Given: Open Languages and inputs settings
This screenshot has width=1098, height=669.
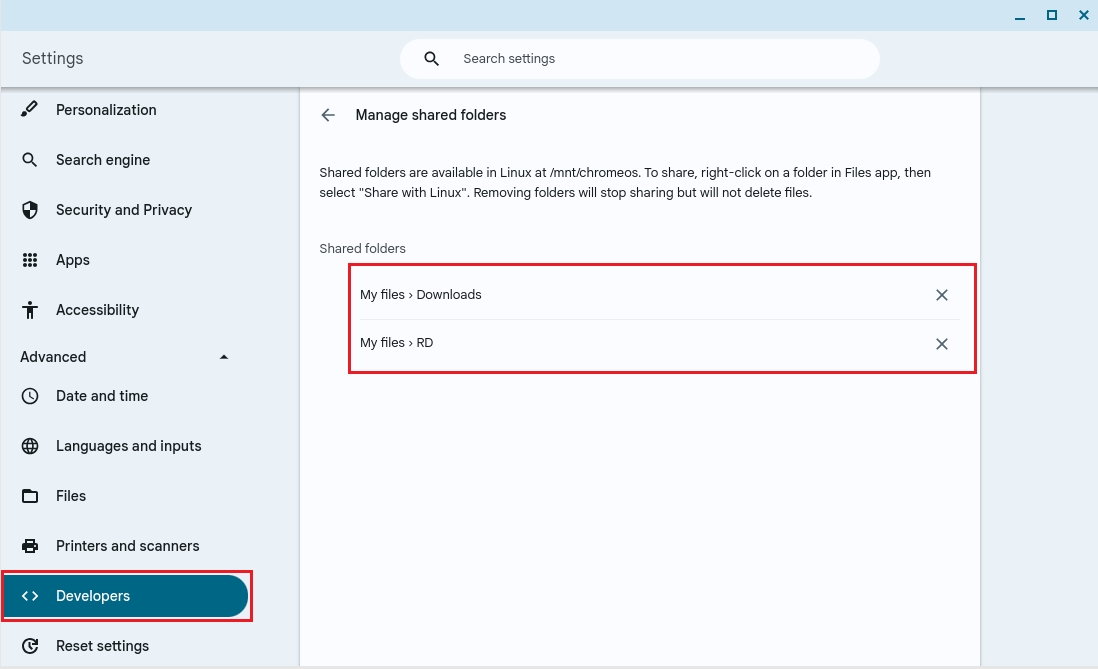Looking at the screenshot, I should click(x=128, y=446).
